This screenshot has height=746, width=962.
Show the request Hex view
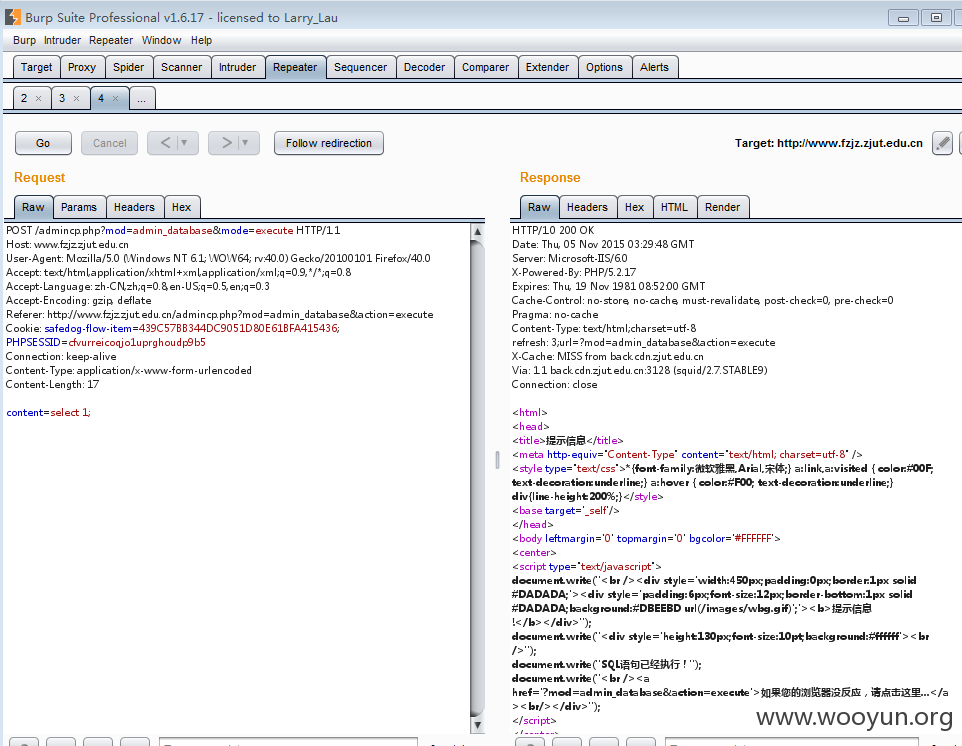click(x=182, y=207)
